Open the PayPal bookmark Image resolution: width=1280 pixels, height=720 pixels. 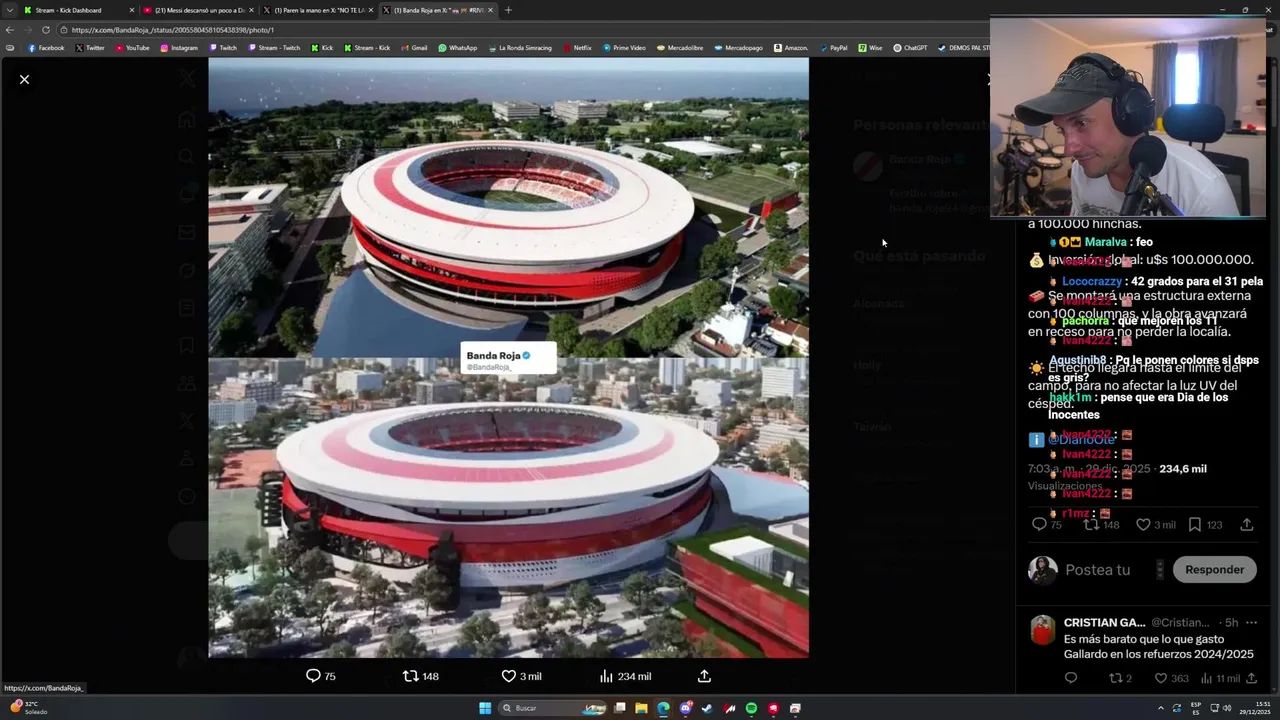[833, 48]
